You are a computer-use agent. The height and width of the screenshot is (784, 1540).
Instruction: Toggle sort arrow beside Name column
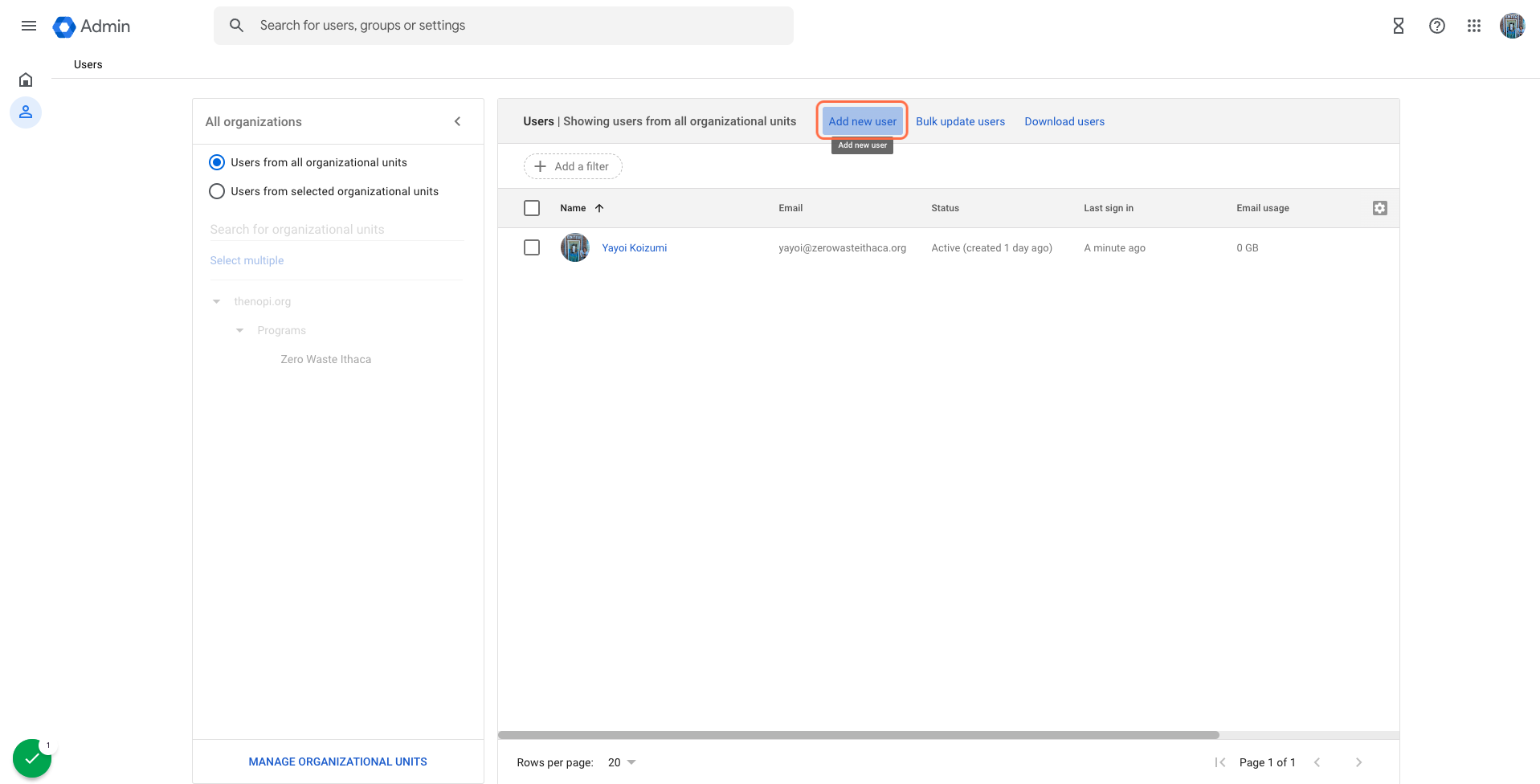tap(599, 208)
